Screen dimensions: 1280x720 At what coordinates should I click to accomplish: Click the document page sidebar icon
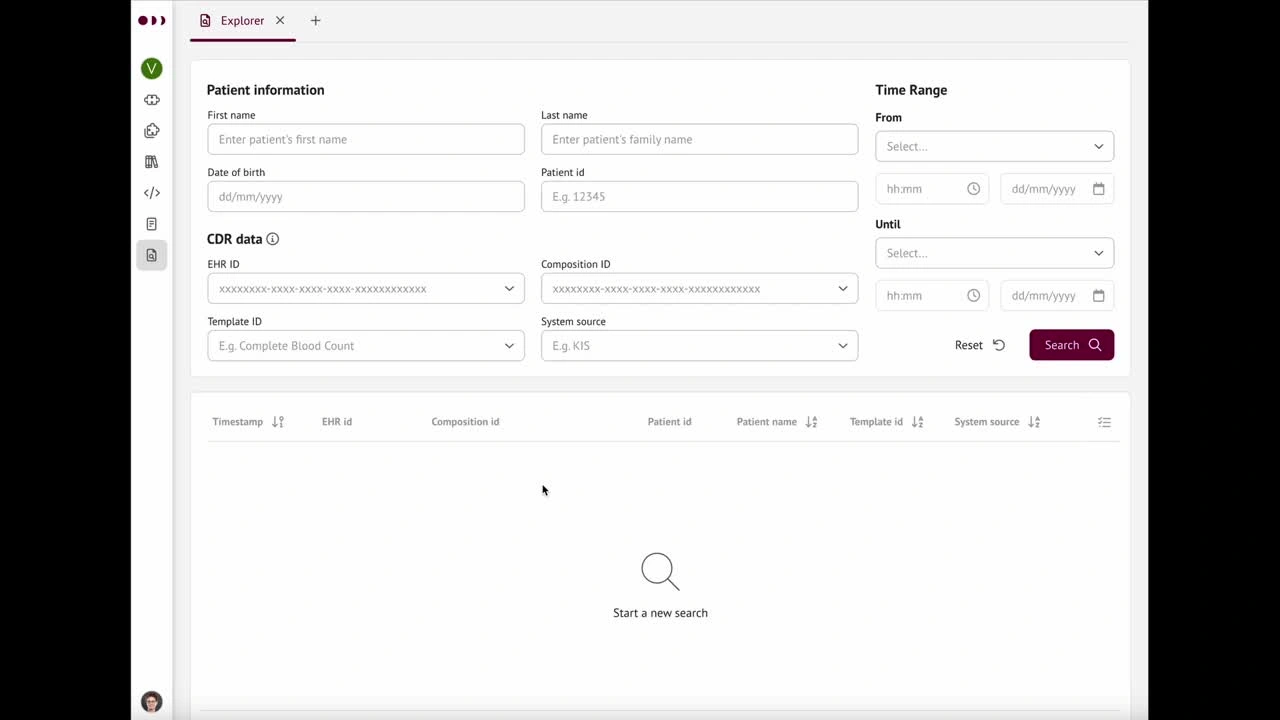(x=152, y=224)
